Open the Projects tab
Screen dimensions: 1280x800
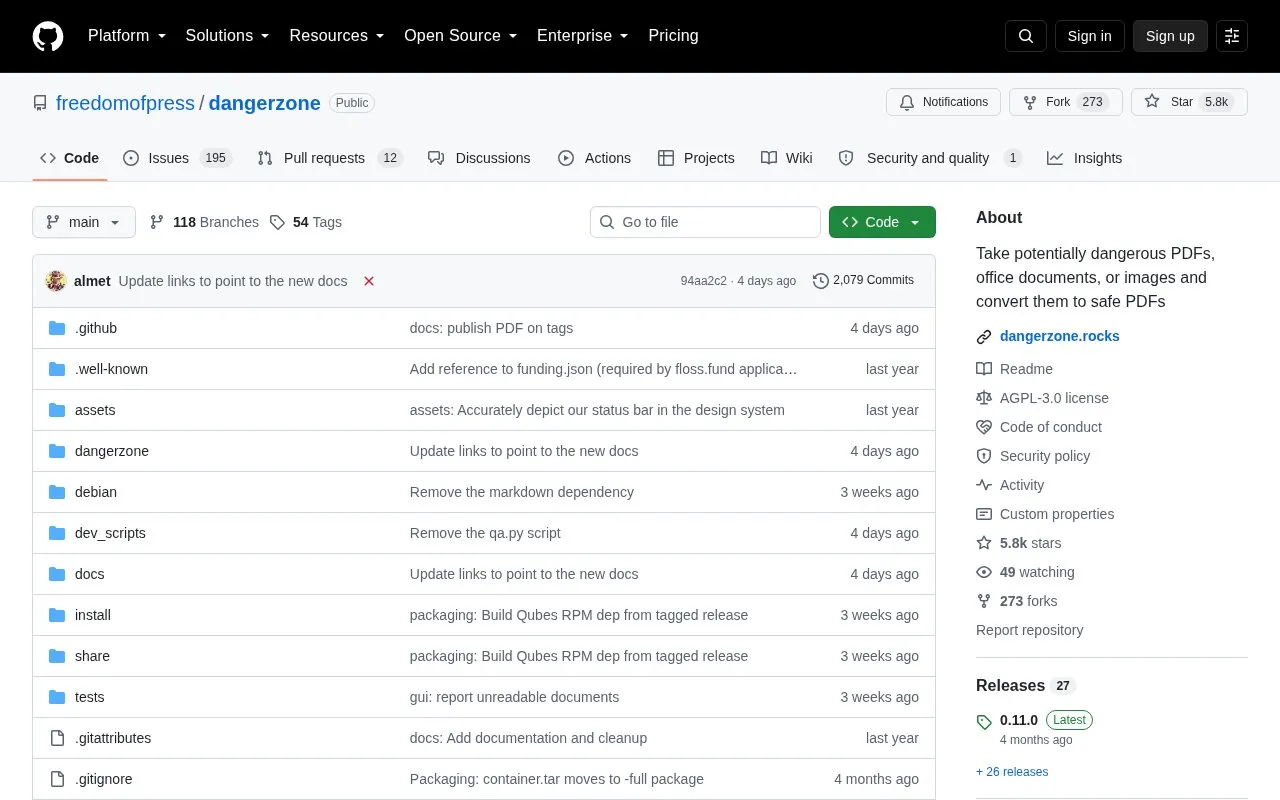coord(696,158)
